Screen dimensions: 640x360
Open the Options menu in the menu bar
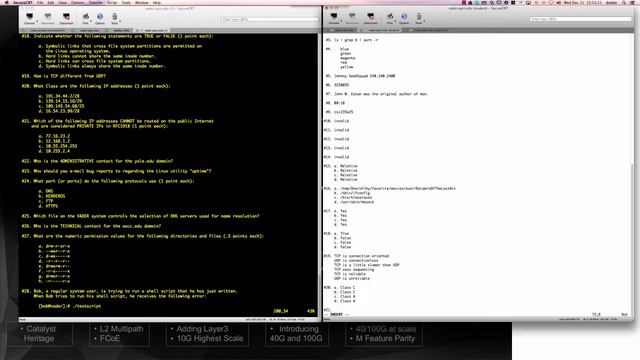[78, 2]
